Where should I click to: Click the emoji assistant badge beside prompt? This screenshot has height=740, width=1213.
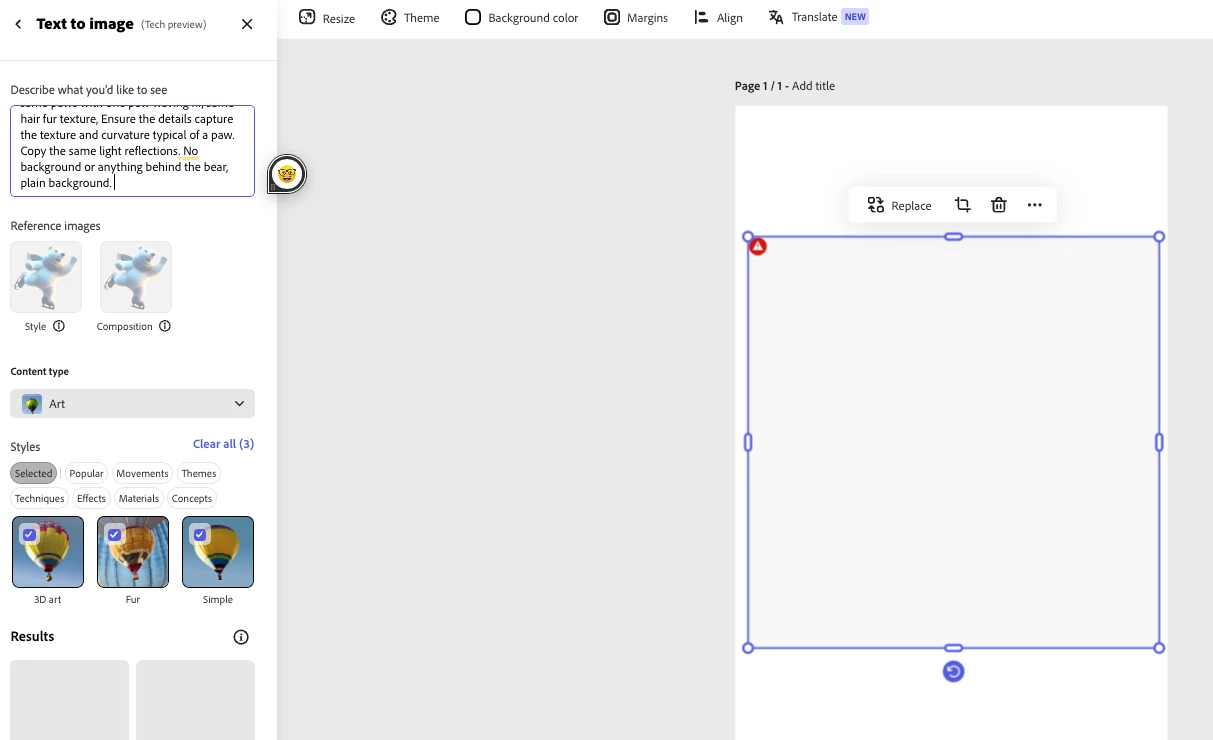click(x=287, y=174)
